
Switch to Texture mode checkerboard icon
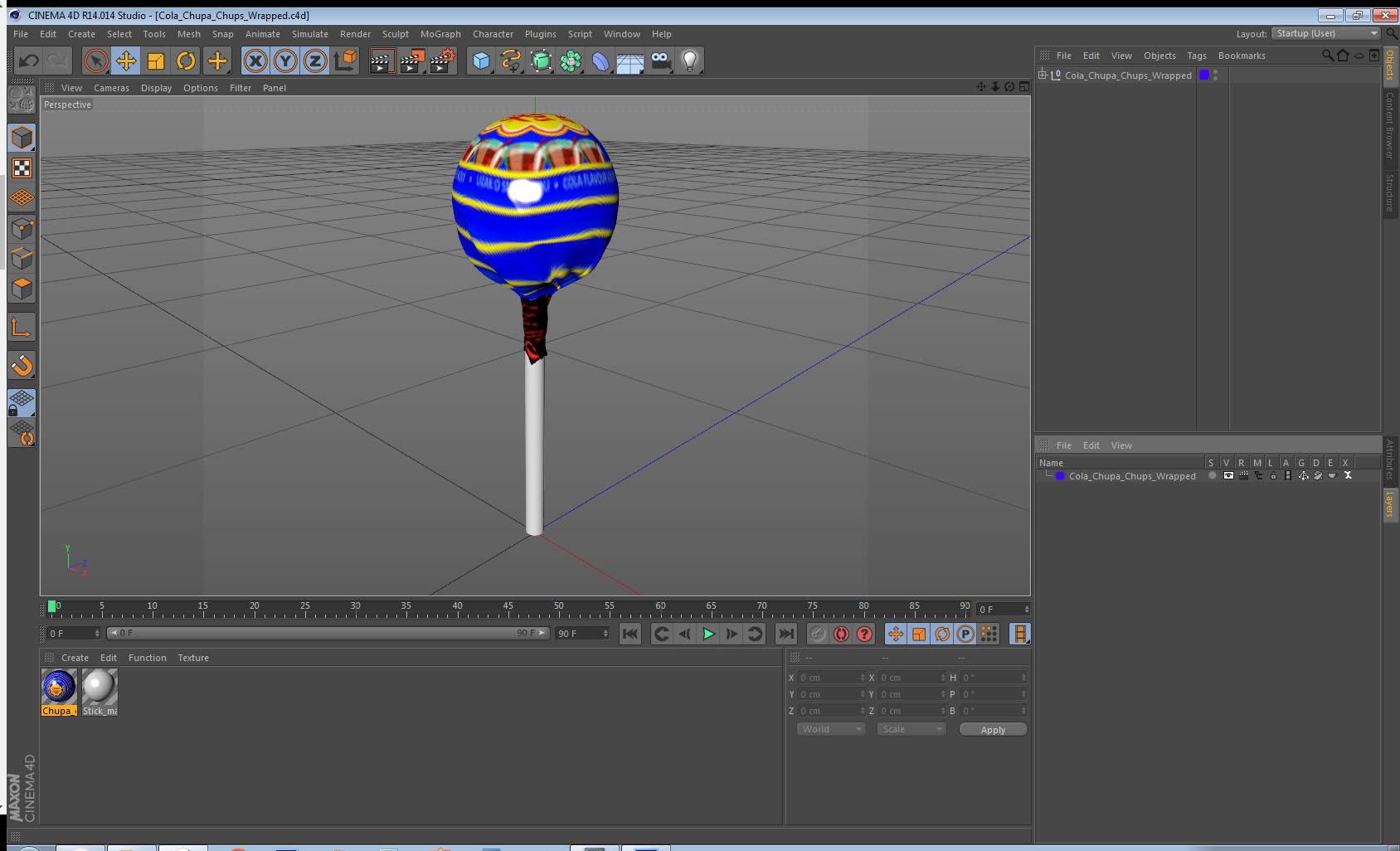pyautogui.click(x=22, y=168)
